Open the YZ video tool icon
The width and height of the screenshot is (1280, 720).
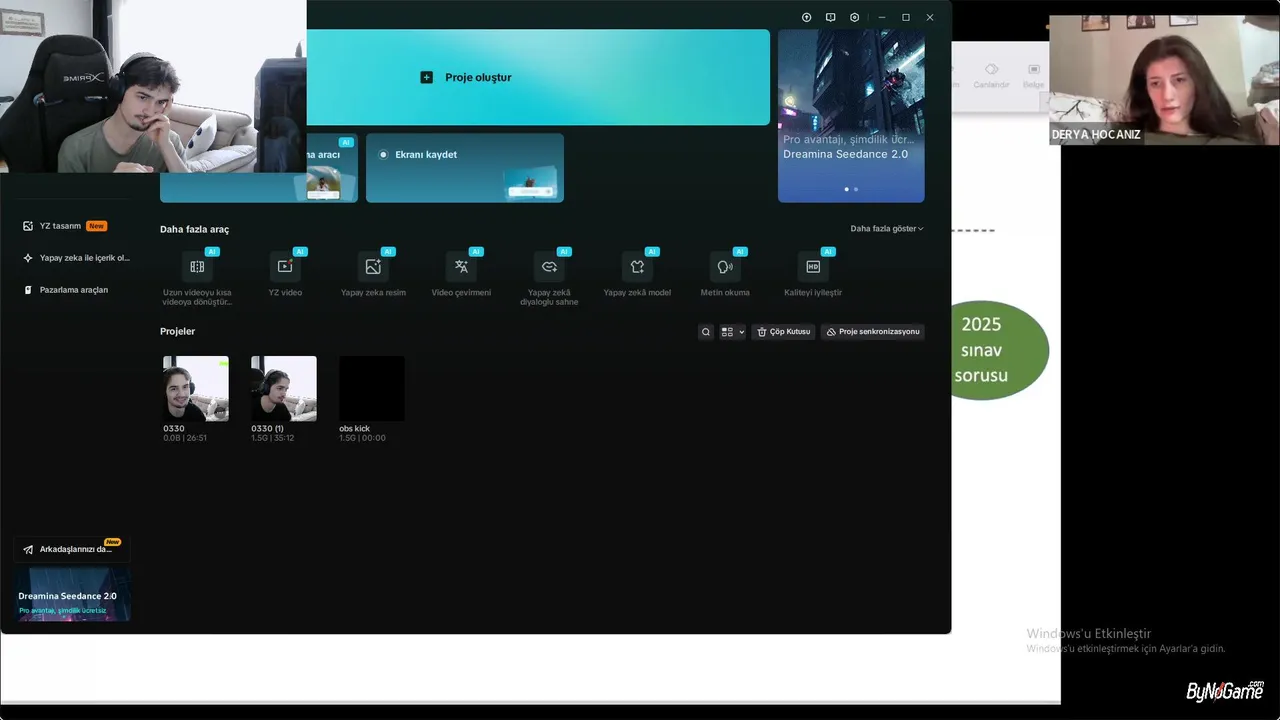click(285, 266)
